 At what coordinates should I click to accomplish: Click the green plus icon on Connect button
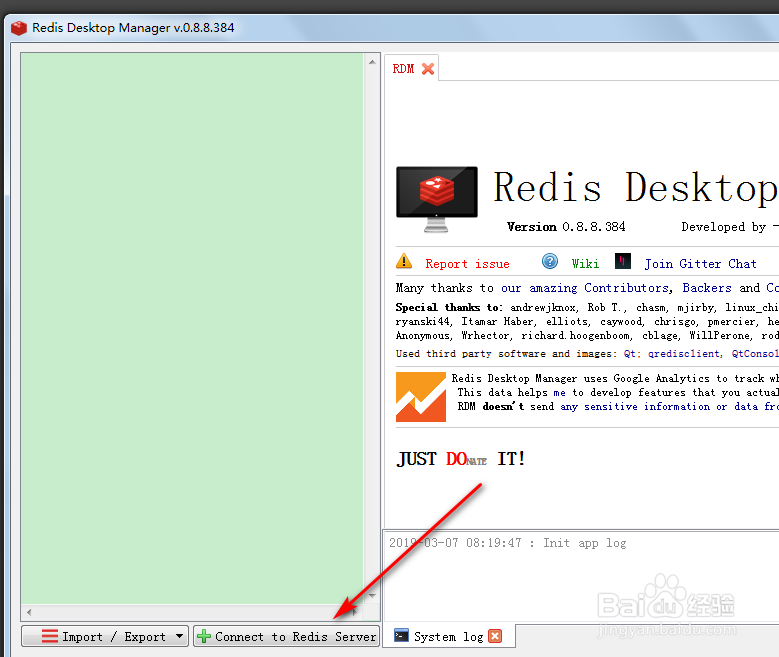pos(204,636)
